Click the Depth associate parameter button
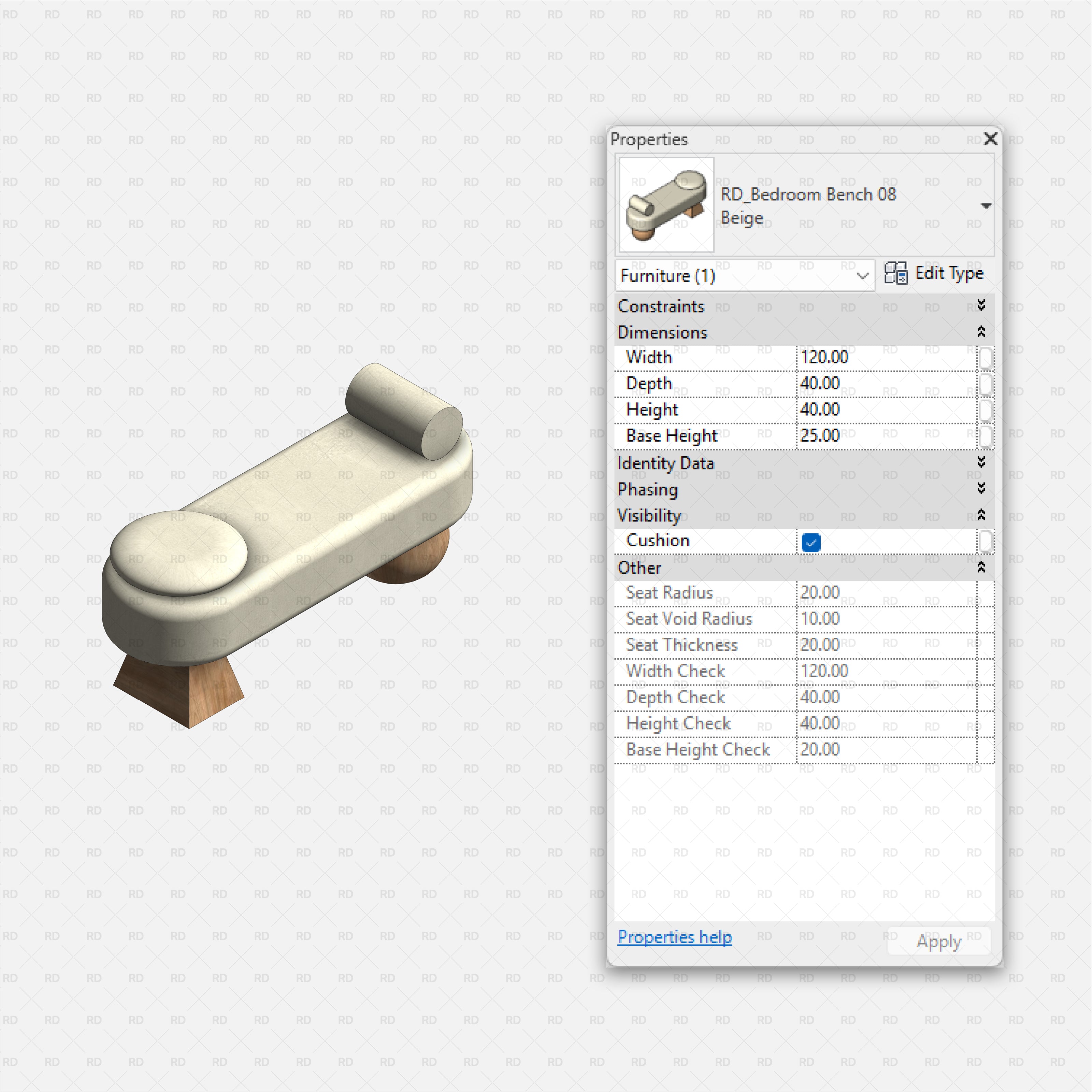 [985, 384]
